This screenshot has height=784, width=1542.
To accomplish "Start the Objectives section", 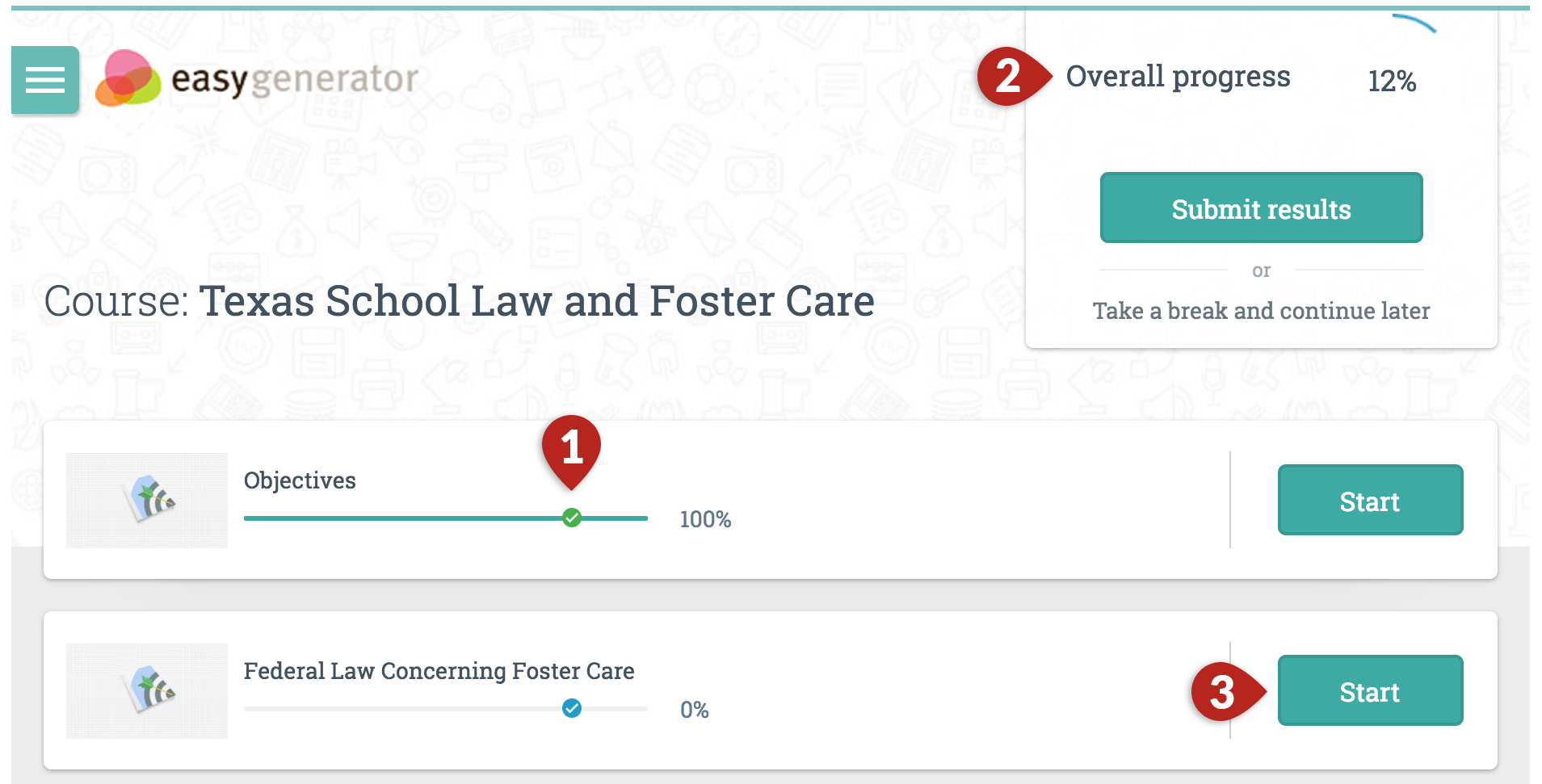I will coord(1370,500).
